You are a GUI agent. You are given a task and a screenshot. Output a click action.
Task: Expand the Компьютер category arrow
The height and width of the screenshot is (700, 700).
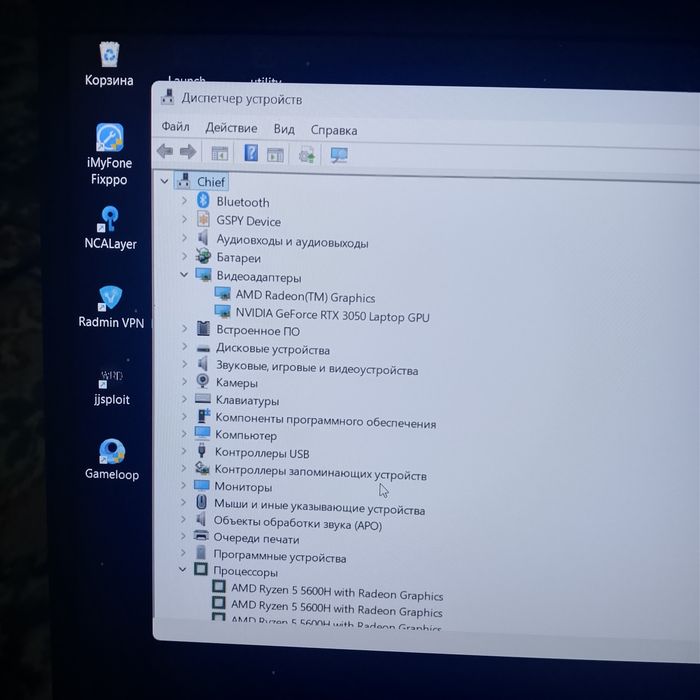point(183,433)
